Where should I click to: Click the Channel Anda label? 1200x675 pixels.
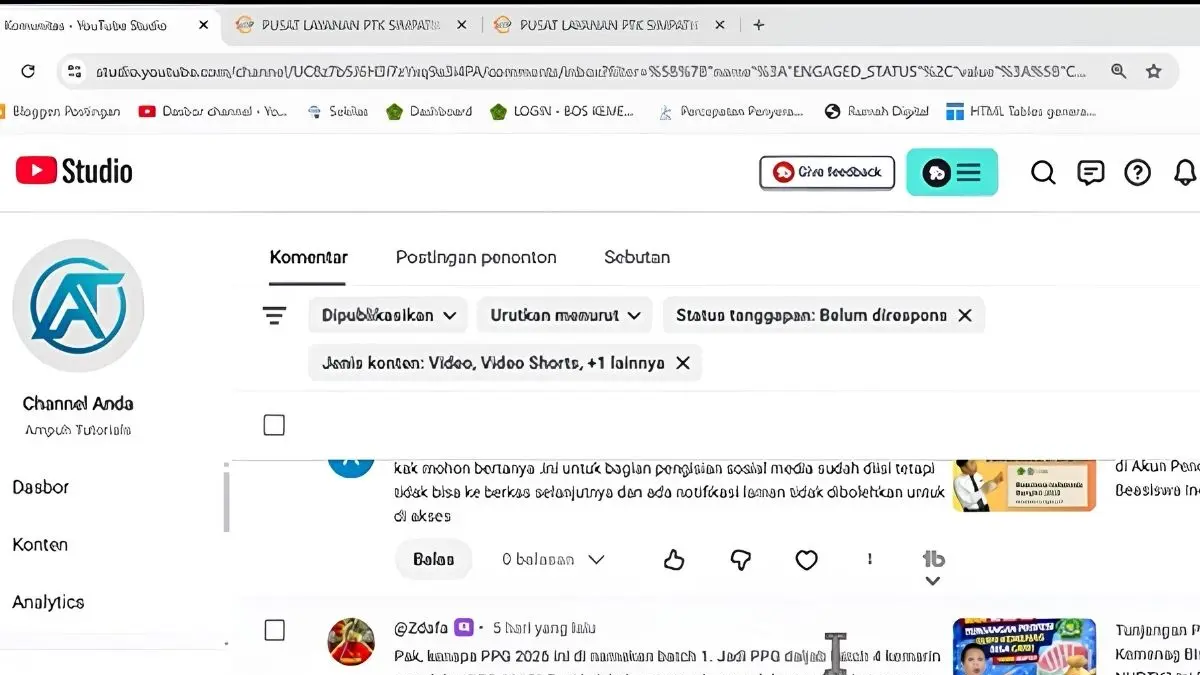point(78,404)
